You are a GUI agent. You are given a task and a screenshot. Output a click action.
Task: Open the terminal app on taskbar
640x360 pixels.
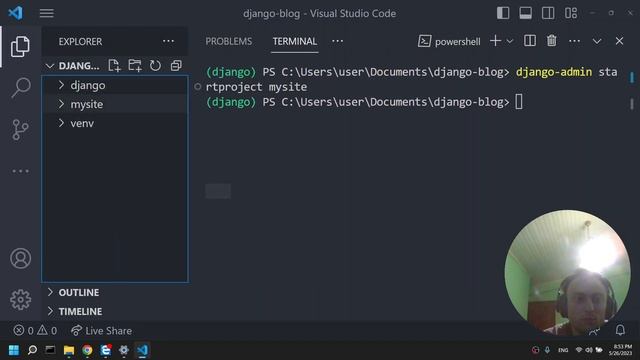pyautogui.click(x=51, y=350)
